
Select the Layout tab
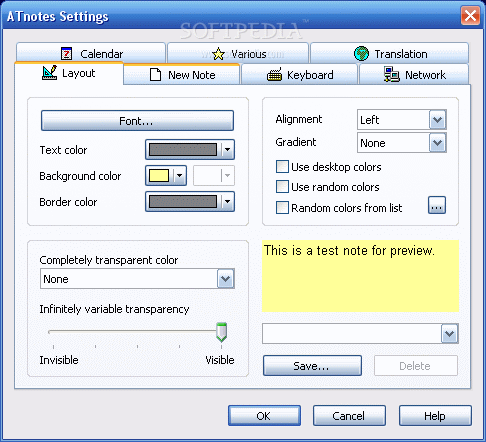[69, 73]
